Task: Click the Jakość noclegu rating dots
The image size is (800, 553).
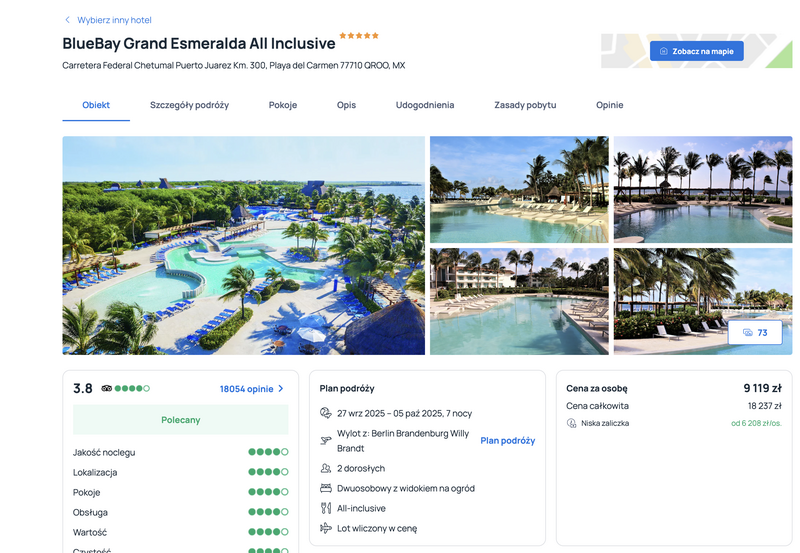Action: pyautogui.click(x=268, y=452)
